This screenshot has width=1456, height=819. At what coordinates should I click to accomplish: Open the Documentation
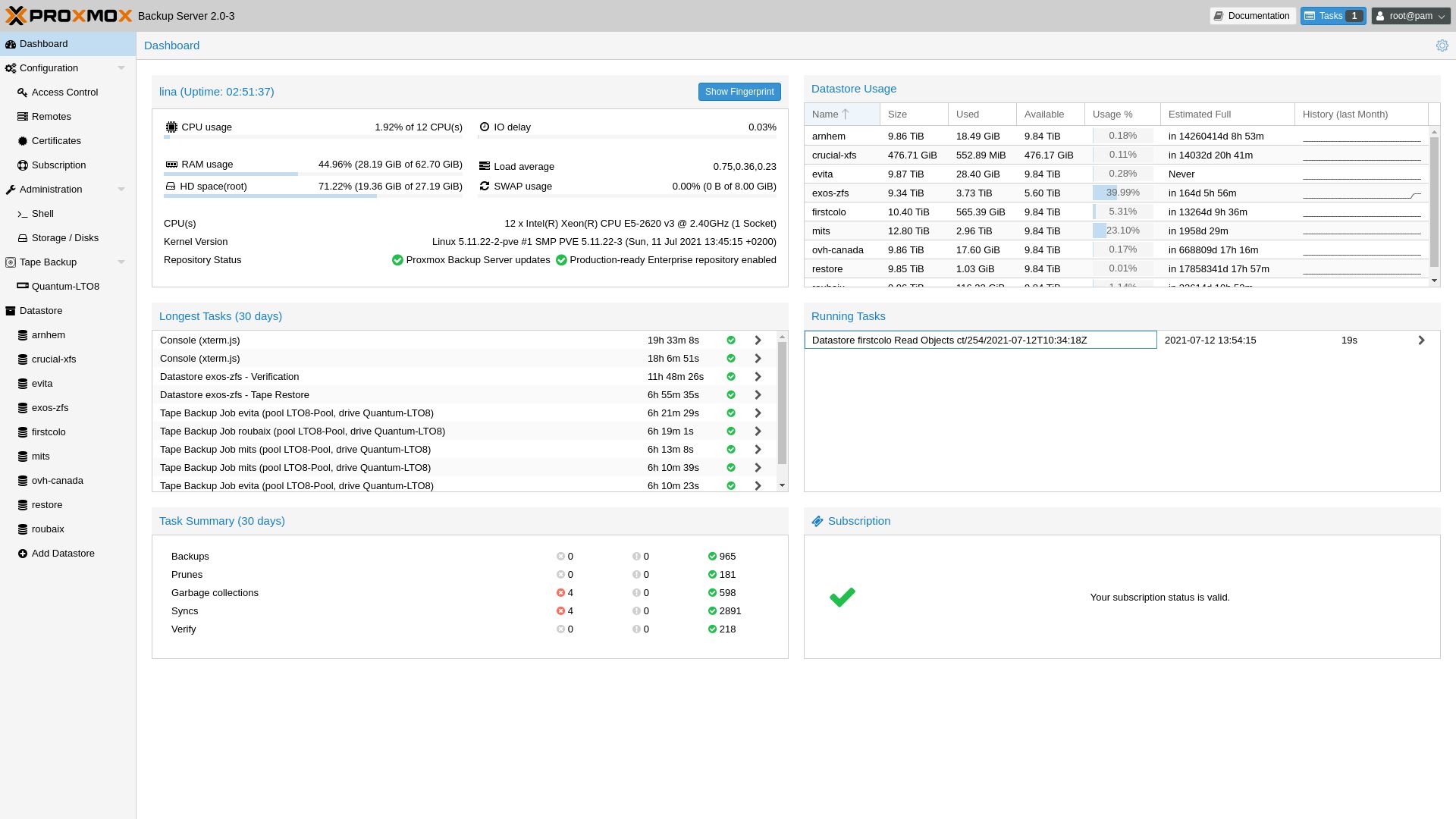pos(1252,15)
